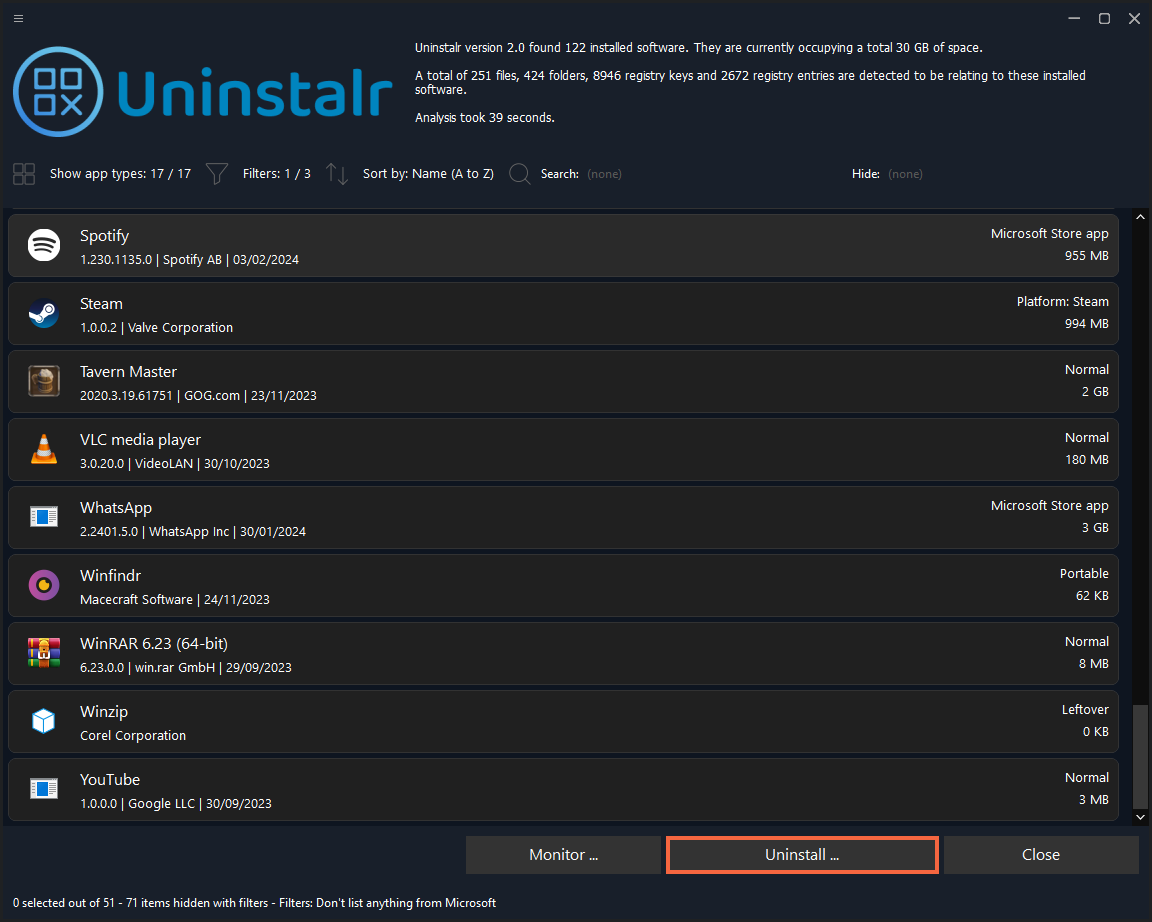Viewport: 1152px width, 922px height.
Task: Click the Platform: Steam label
Action: [1062, 301]
